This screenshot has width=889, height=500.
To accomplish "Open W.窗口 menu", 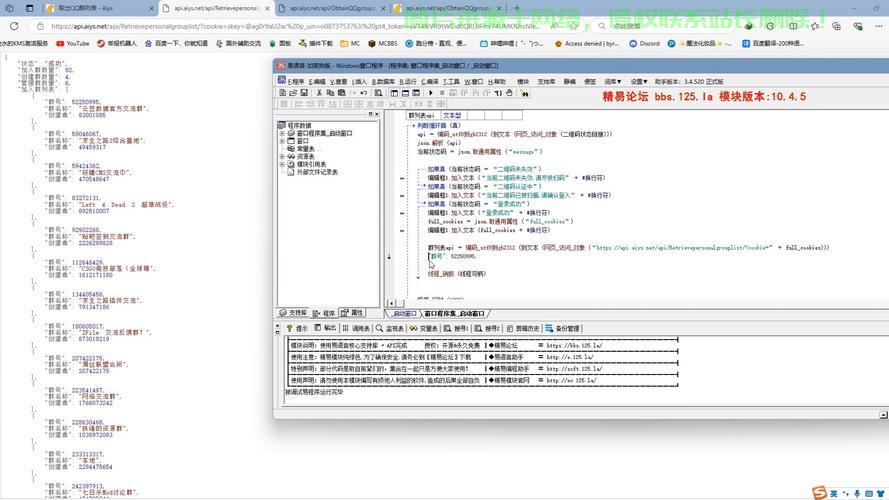I will [473, 82].
